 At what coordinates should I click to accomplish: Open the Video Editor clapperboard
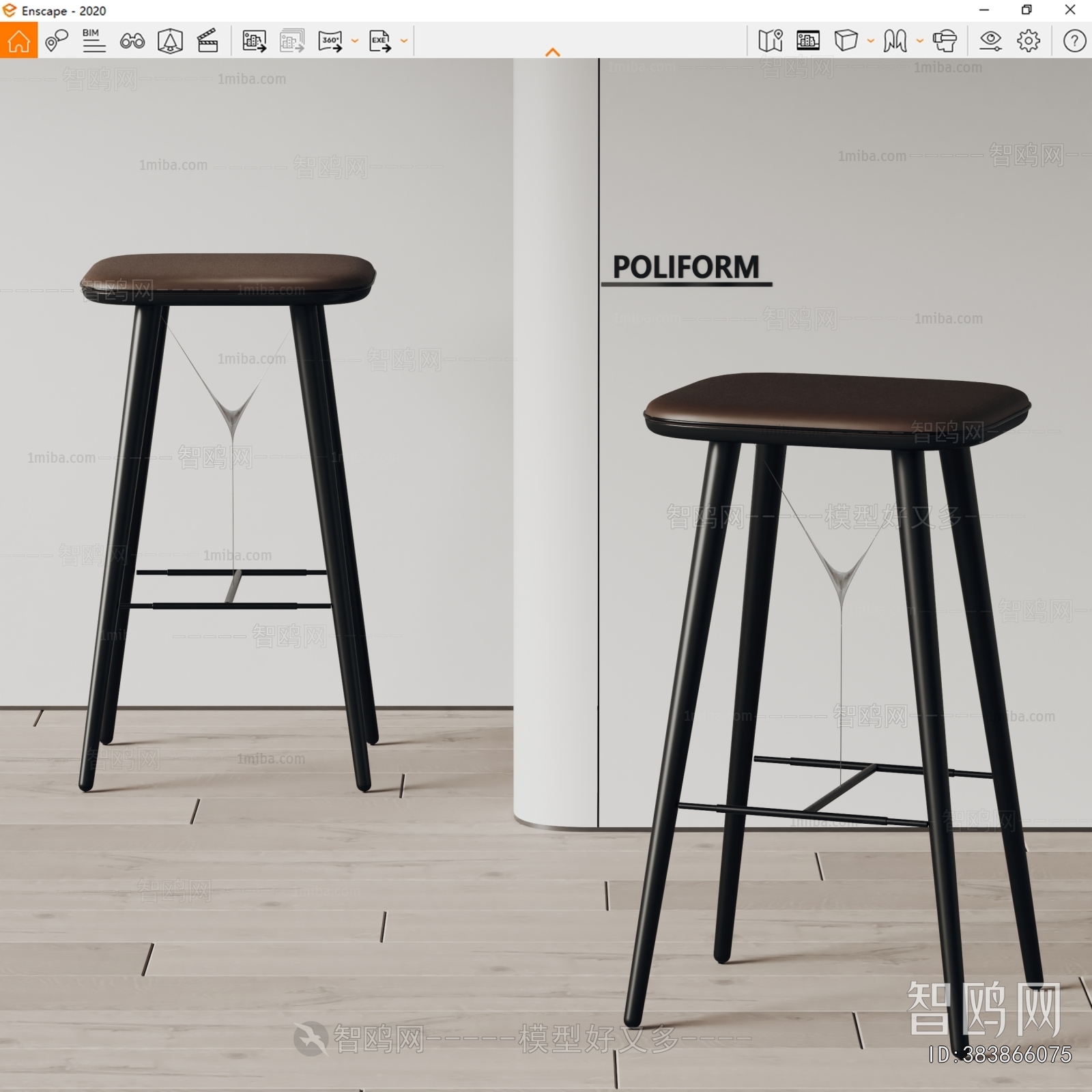(x=207, y=41)
